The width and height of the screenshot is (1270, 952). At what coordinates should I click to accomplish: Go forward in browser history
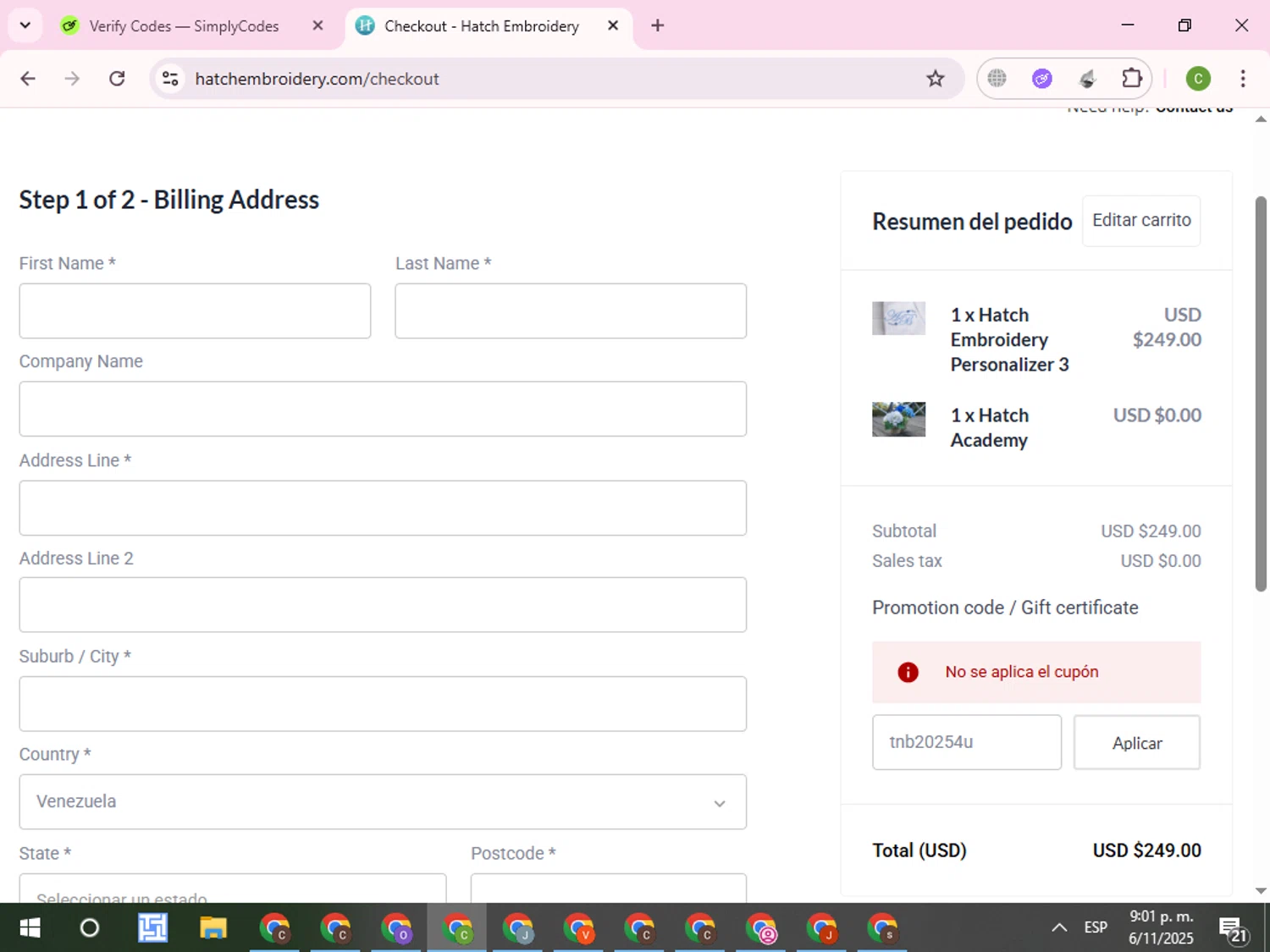[72, 79]
